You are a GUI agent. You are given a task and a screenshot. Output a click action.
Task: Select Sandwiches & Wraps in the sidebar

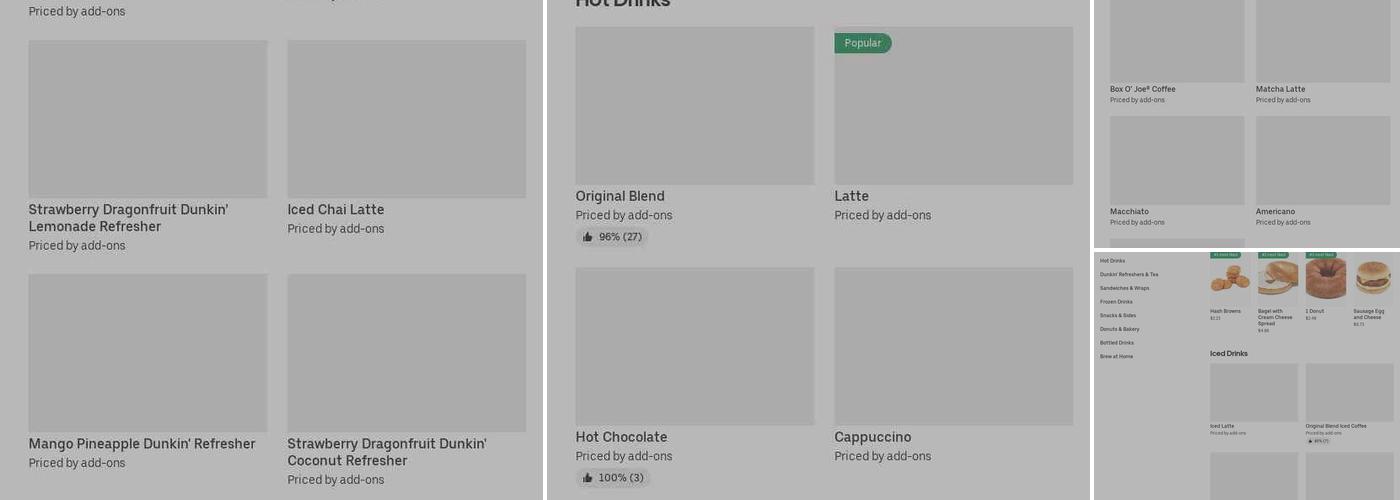(x=1124, y=288)
